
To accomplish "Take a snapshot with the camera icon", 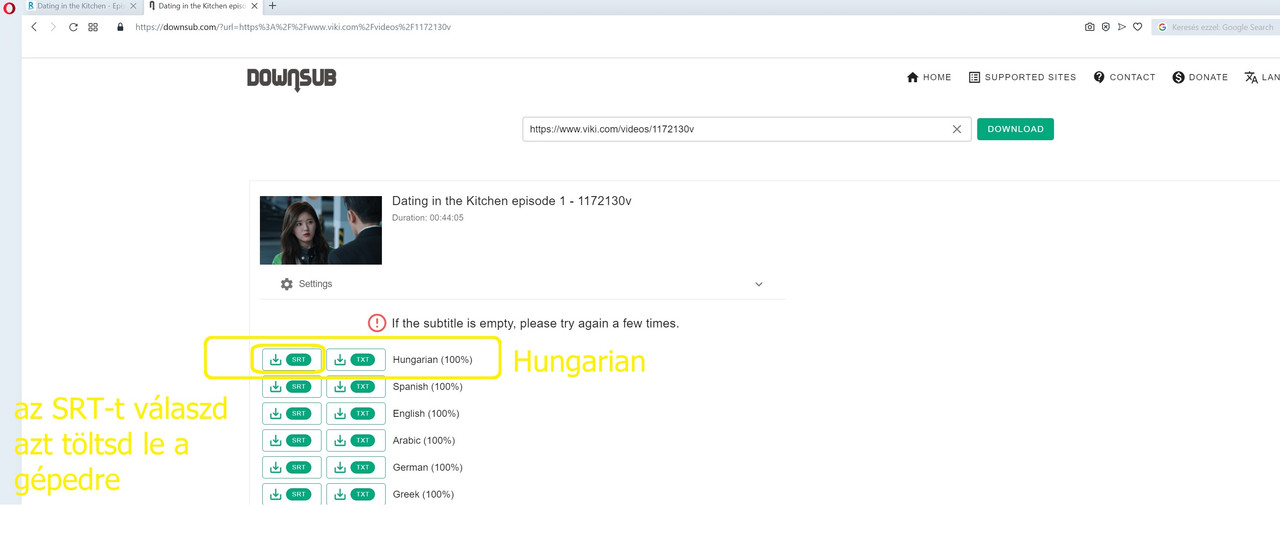I will tap(1089, 27).
